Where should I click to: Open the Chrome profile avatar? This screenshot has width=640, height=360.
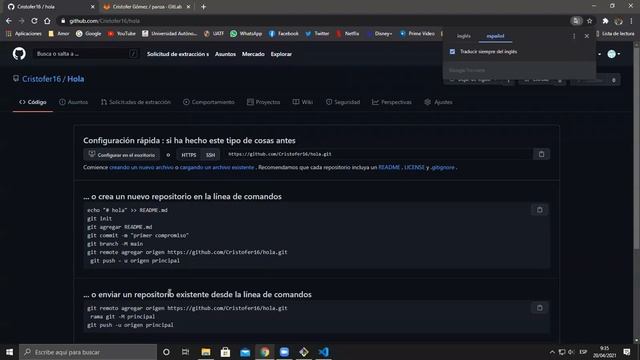click(x=619, y=21)
